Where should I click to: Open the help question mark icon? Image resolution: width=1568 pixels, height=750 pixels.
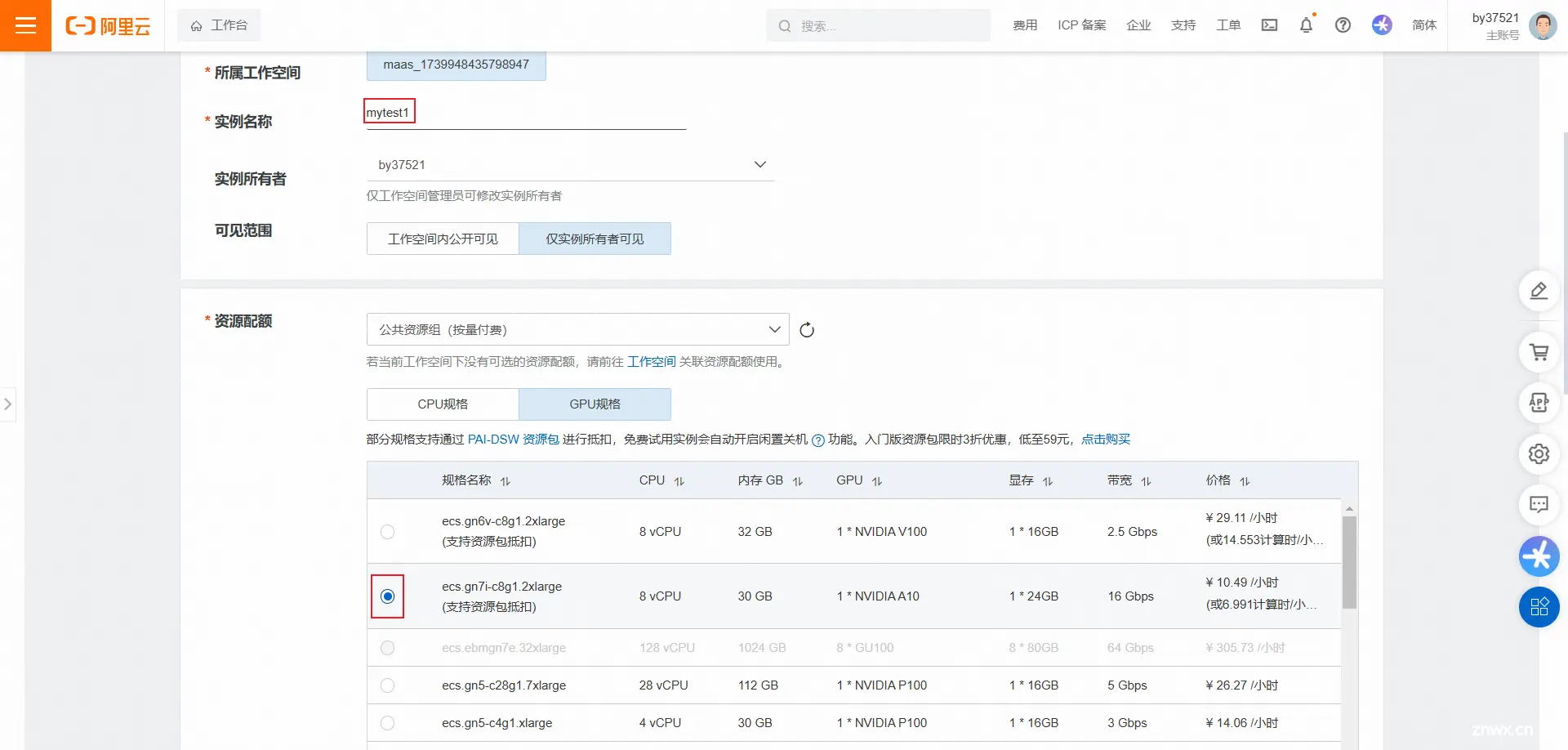pyautogui.click(x=1343, y=25)
